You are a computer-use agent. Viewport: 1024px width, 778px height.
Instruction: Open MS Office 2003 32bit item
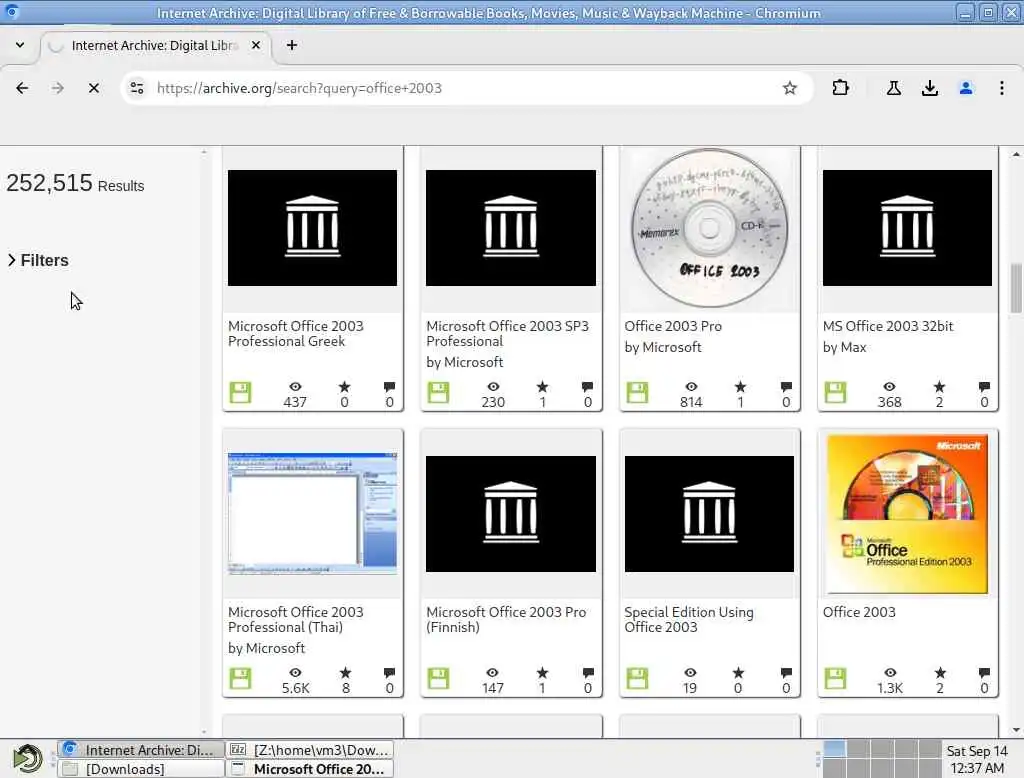pyautogui.click(x=888, y=326)
